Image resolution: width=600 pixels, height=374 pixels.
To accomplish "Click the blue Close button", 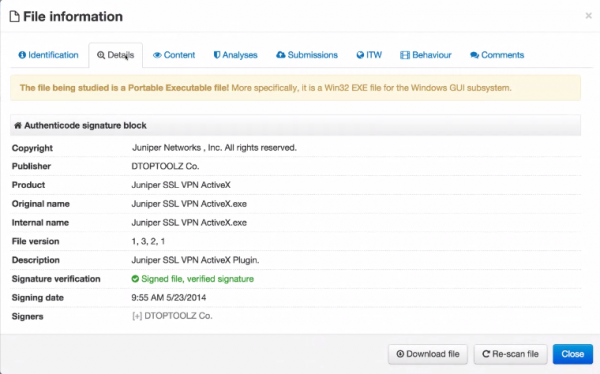I will click(x=572, y=354).
